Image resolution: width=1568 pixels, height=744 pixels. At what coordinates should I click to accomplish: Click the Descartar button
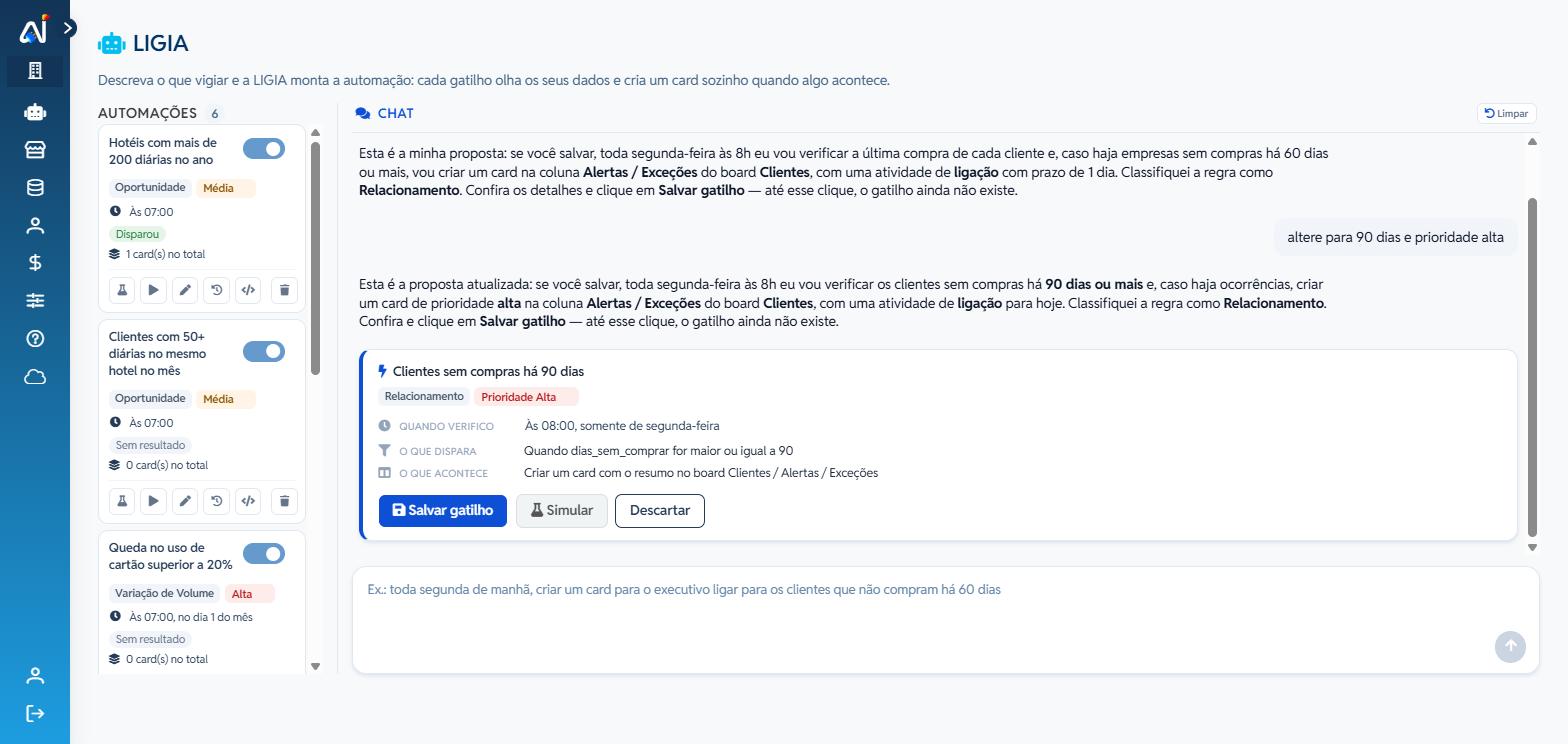[660, 511]
